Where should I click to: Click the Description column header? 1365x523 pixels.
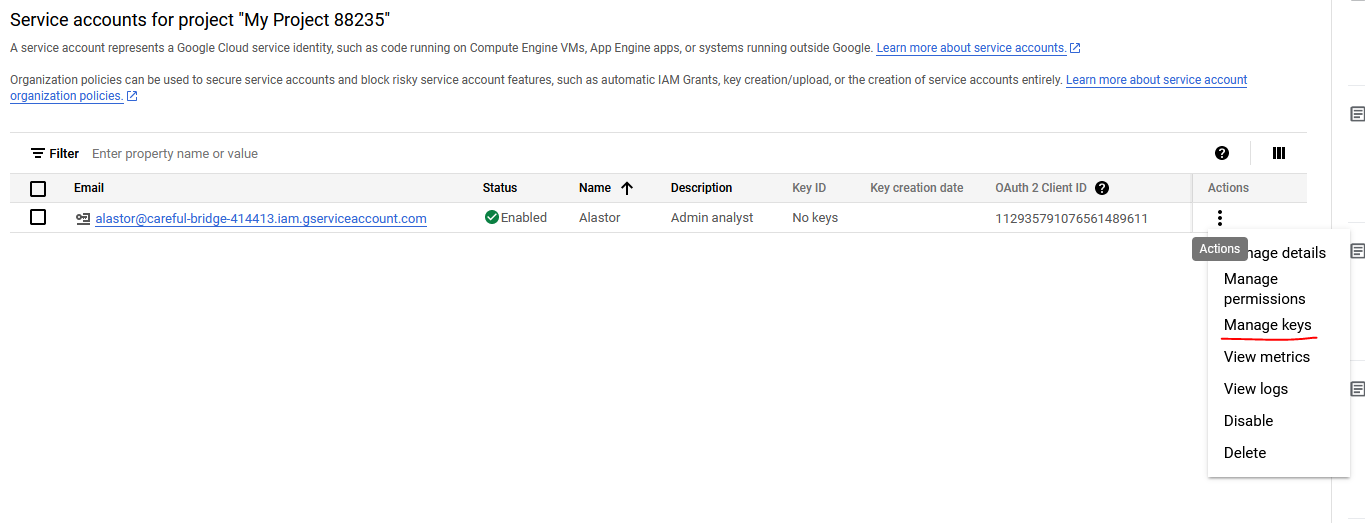[701, 188]
